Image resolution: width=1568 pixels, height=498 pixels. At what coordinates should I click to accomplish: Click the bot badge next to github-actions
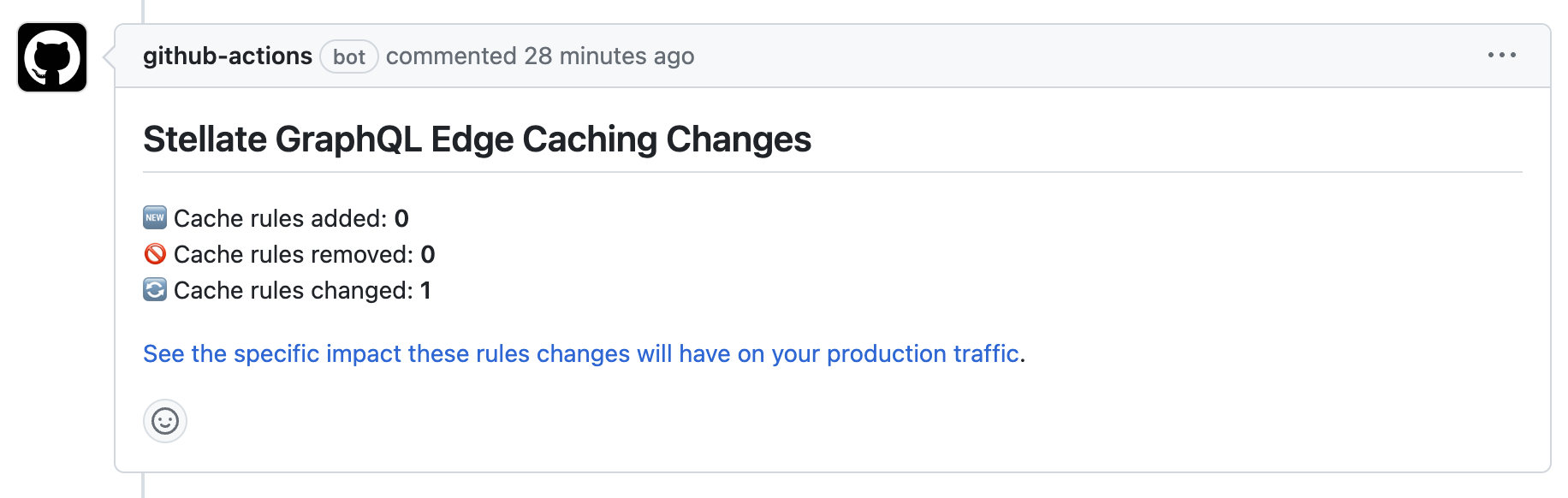[350, 56]
